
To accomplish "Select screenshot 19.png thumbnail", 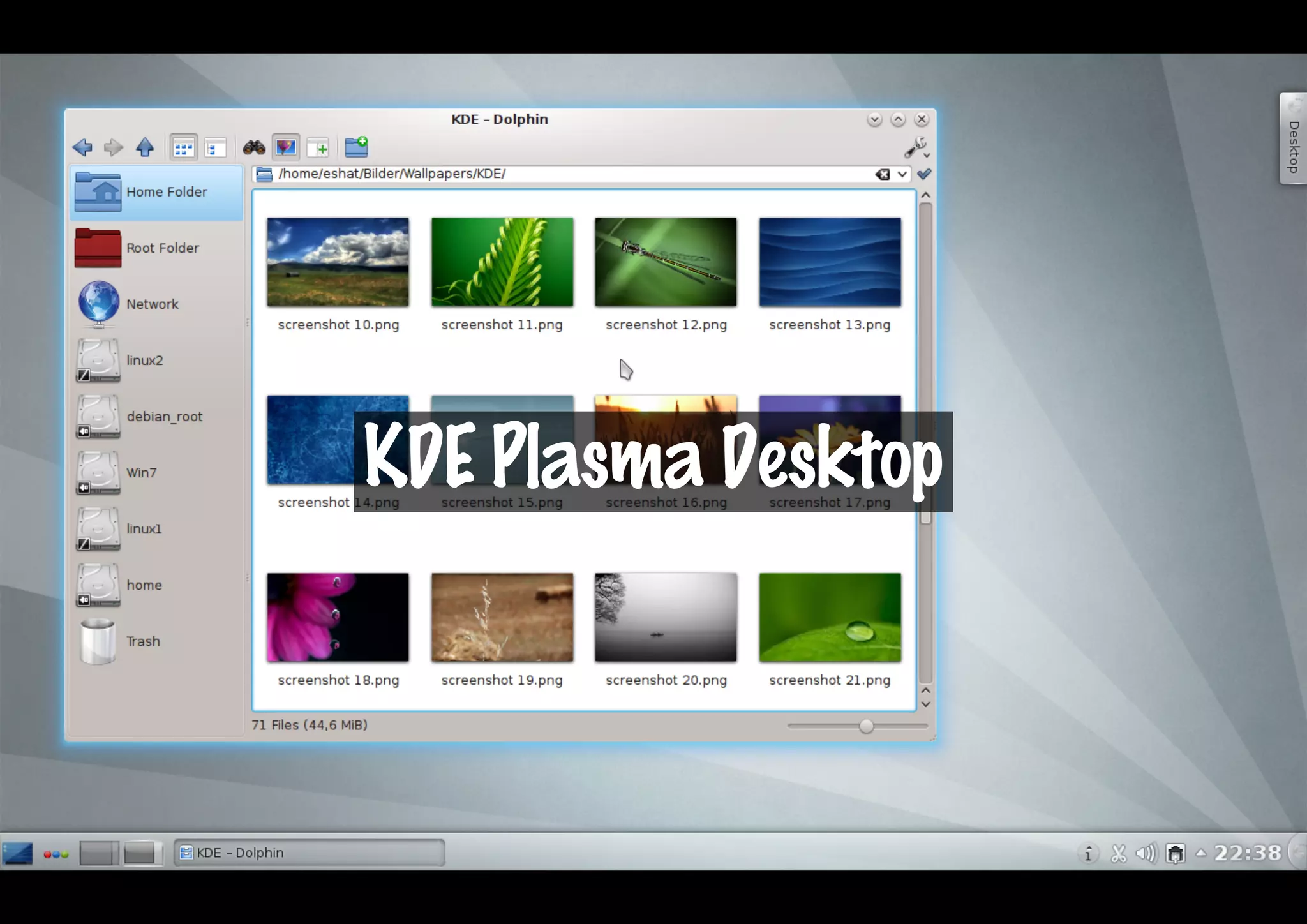I will (502, 617).
